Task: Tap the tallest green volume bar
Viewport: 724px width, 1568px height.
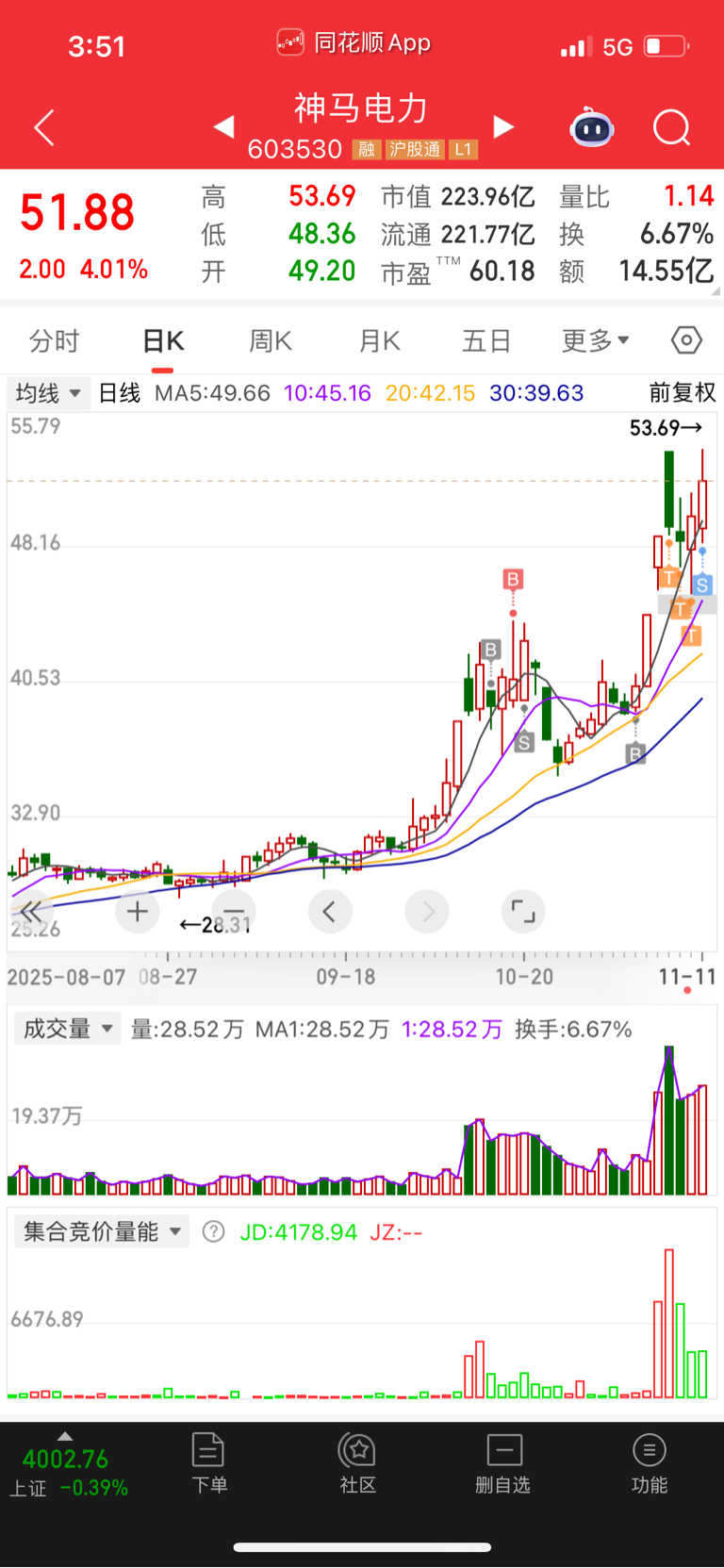Action: click(669, 1120)
